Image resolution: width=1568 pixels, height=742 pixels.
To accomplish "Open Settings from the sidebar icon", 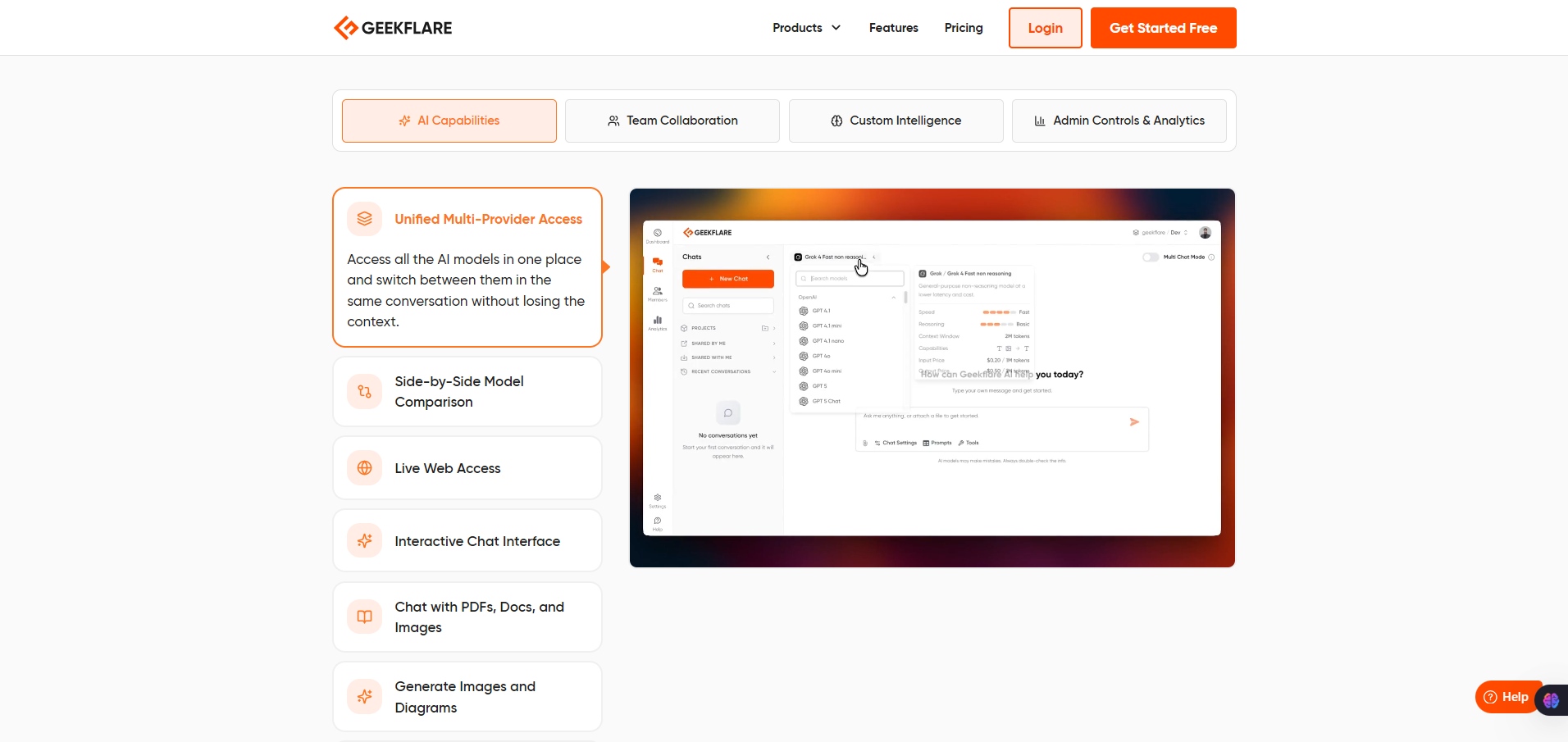I will click(x=657, y=498).
